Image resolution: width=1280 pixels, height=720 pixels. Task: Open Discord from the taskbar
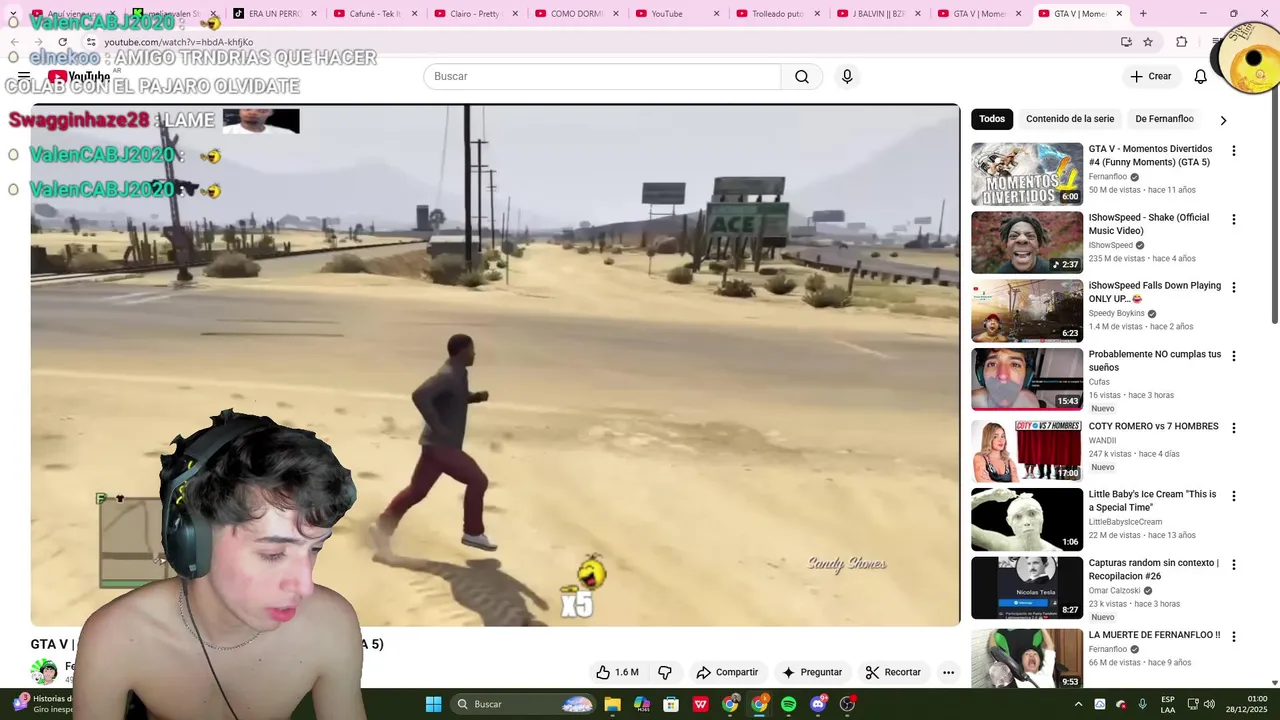pyautogui.click(x=818, y=704)
